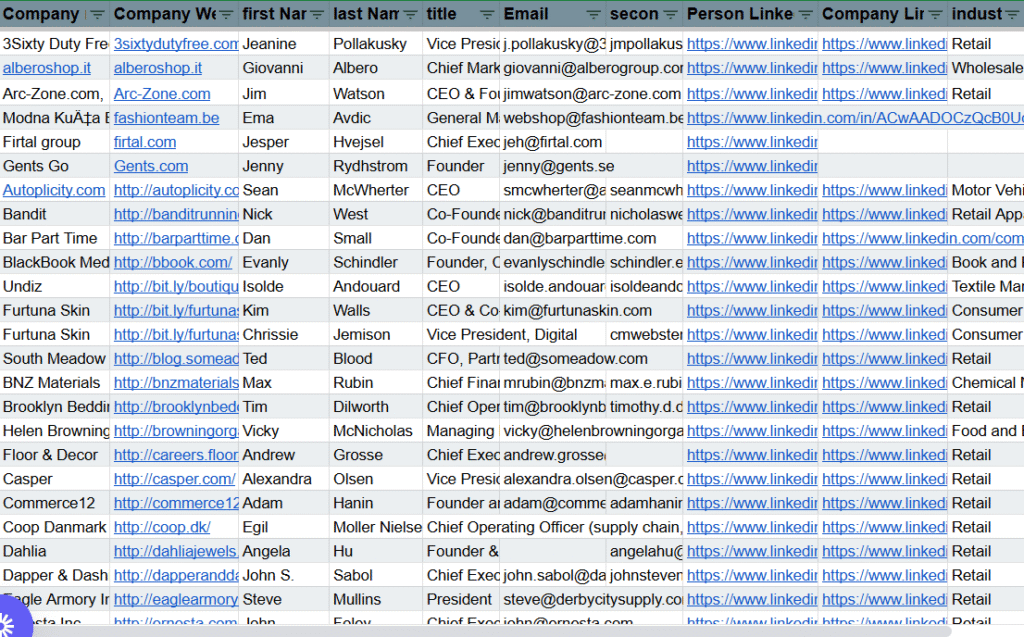The image size is (1024, 637).
Task: Select the email cell "kim@furtunaskin.com"
Action: (x=554, y=311)
